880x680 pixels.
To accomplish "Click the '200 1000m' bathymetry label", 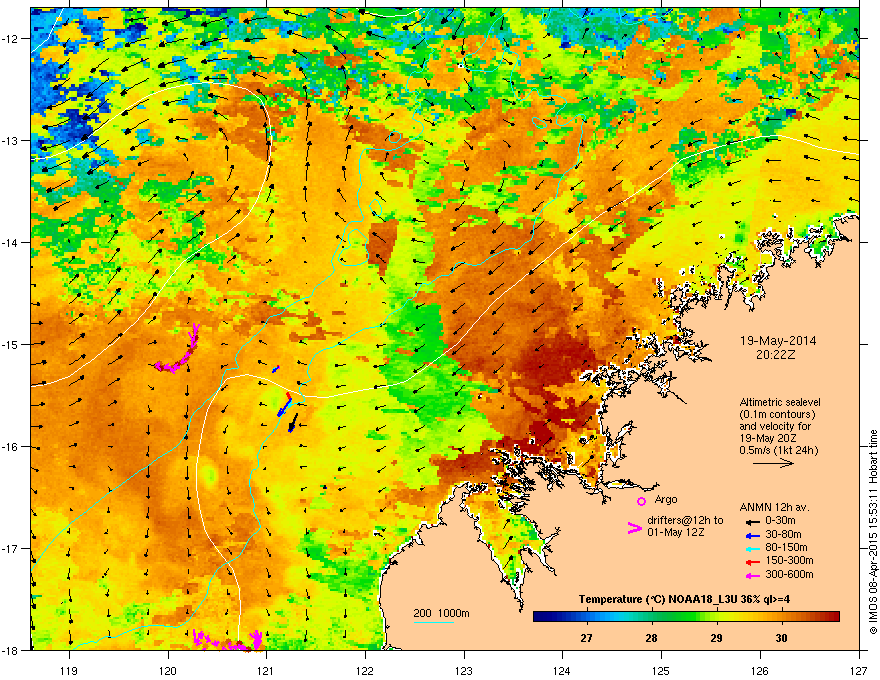I will 441,613.
